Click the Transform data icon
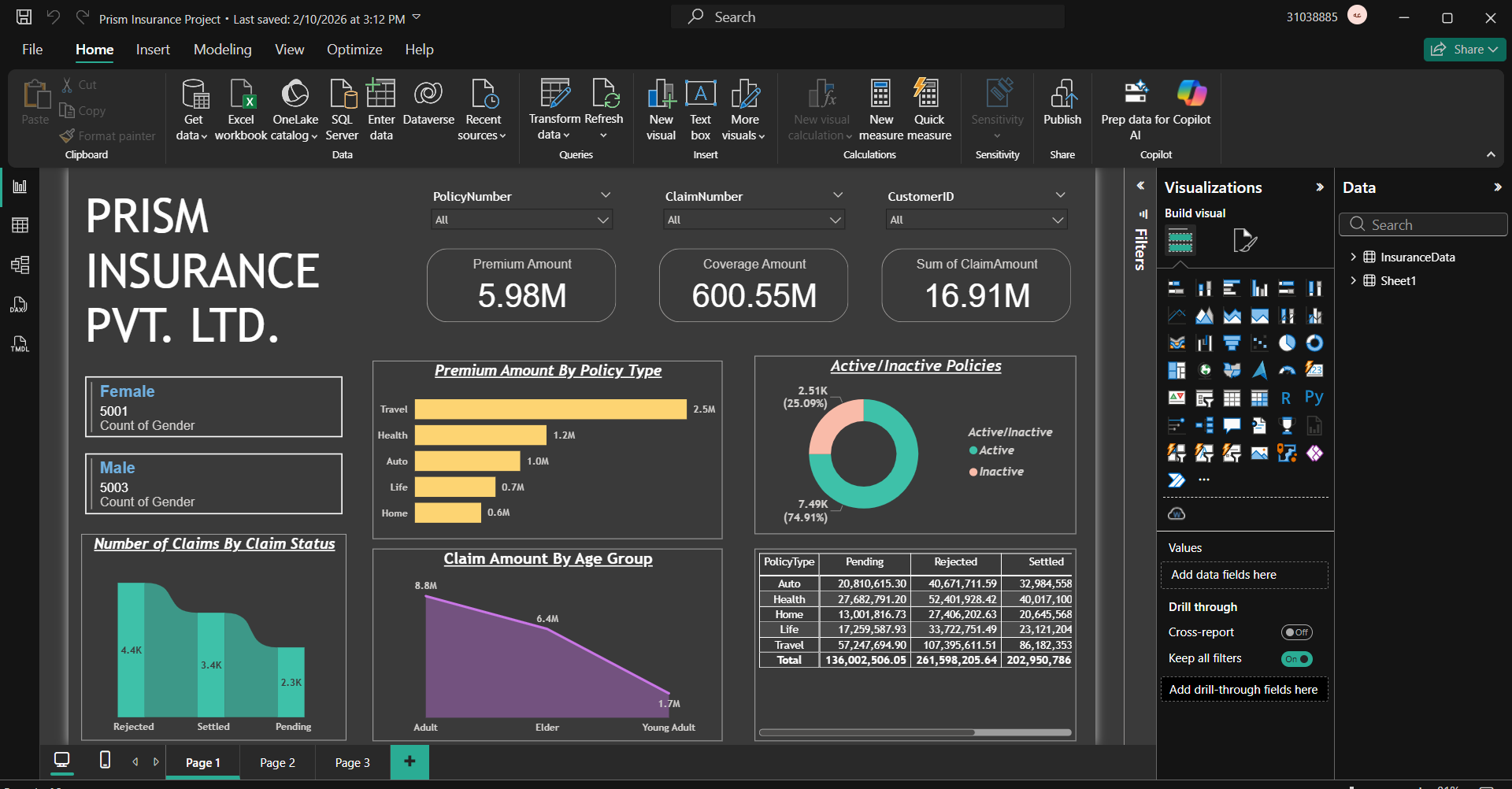This screenshot has height=789, width=1512. pos(554,94)
